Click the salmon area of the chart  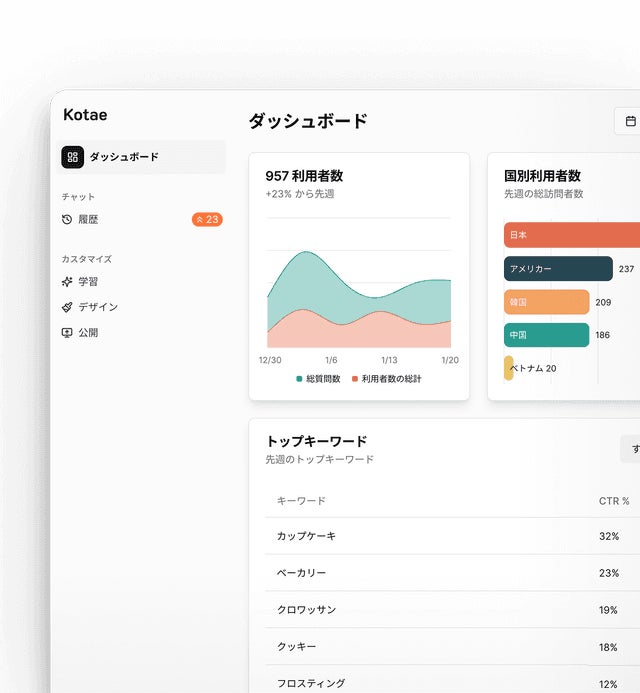point(359,334)
